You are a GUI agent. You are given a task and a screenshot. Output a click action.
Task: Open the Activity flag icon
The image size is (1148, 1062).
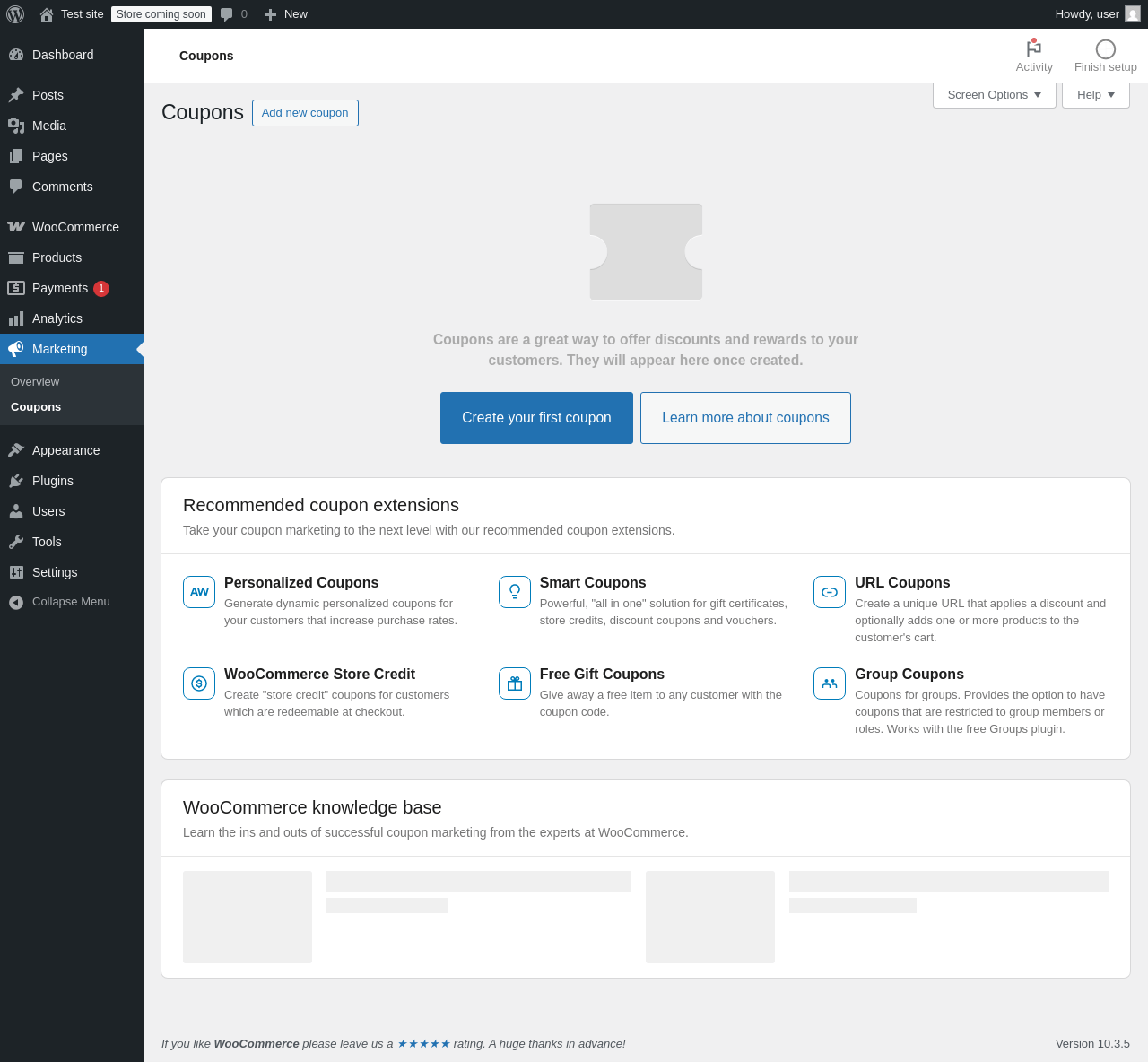click(x=1034, y=48)
